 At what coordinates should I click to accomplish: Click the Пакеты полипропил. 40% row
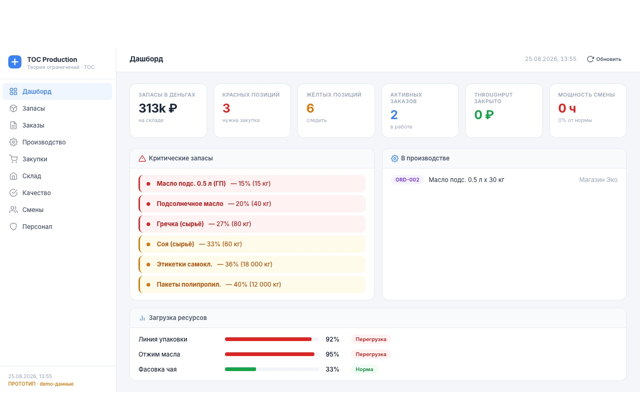tap(252, 284)
